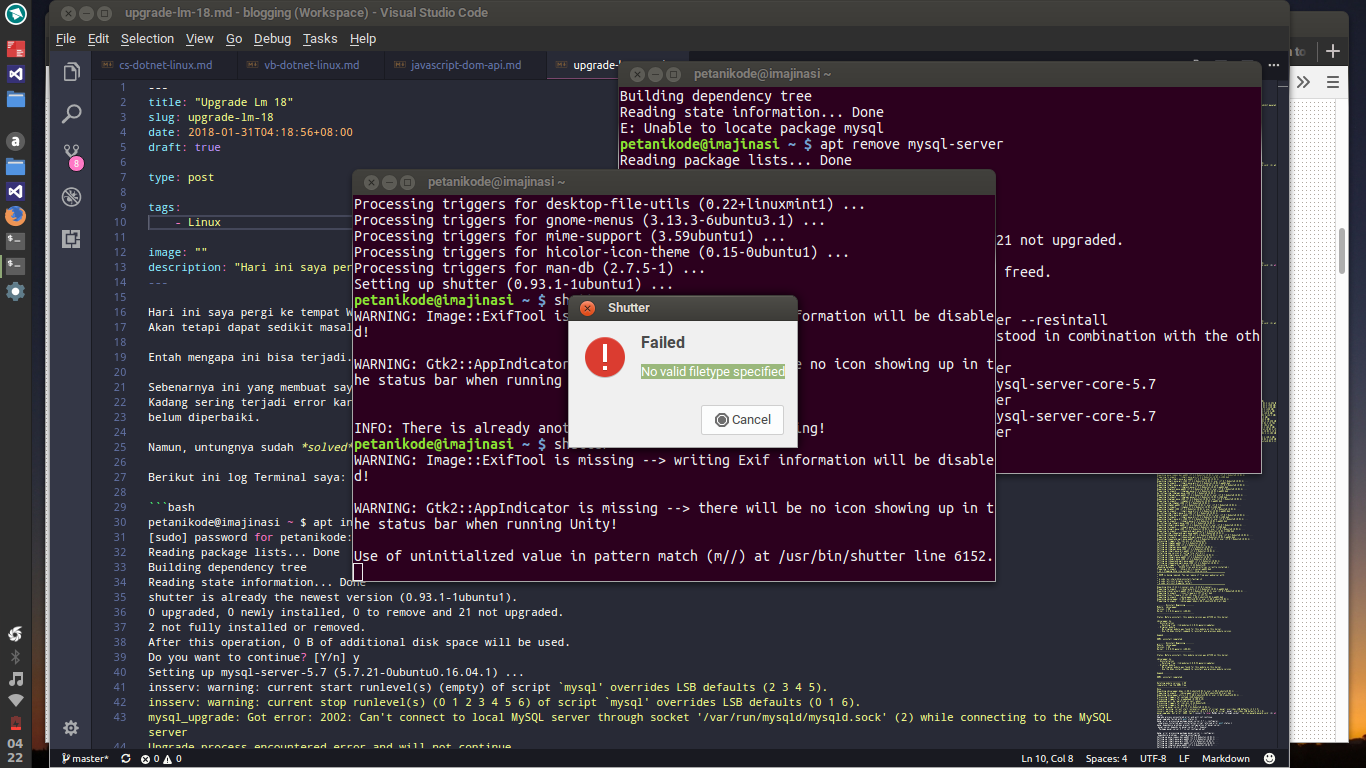Click the synchronize changes icon in status bar
Screen dimensions: 1366x768
(126, 759)
